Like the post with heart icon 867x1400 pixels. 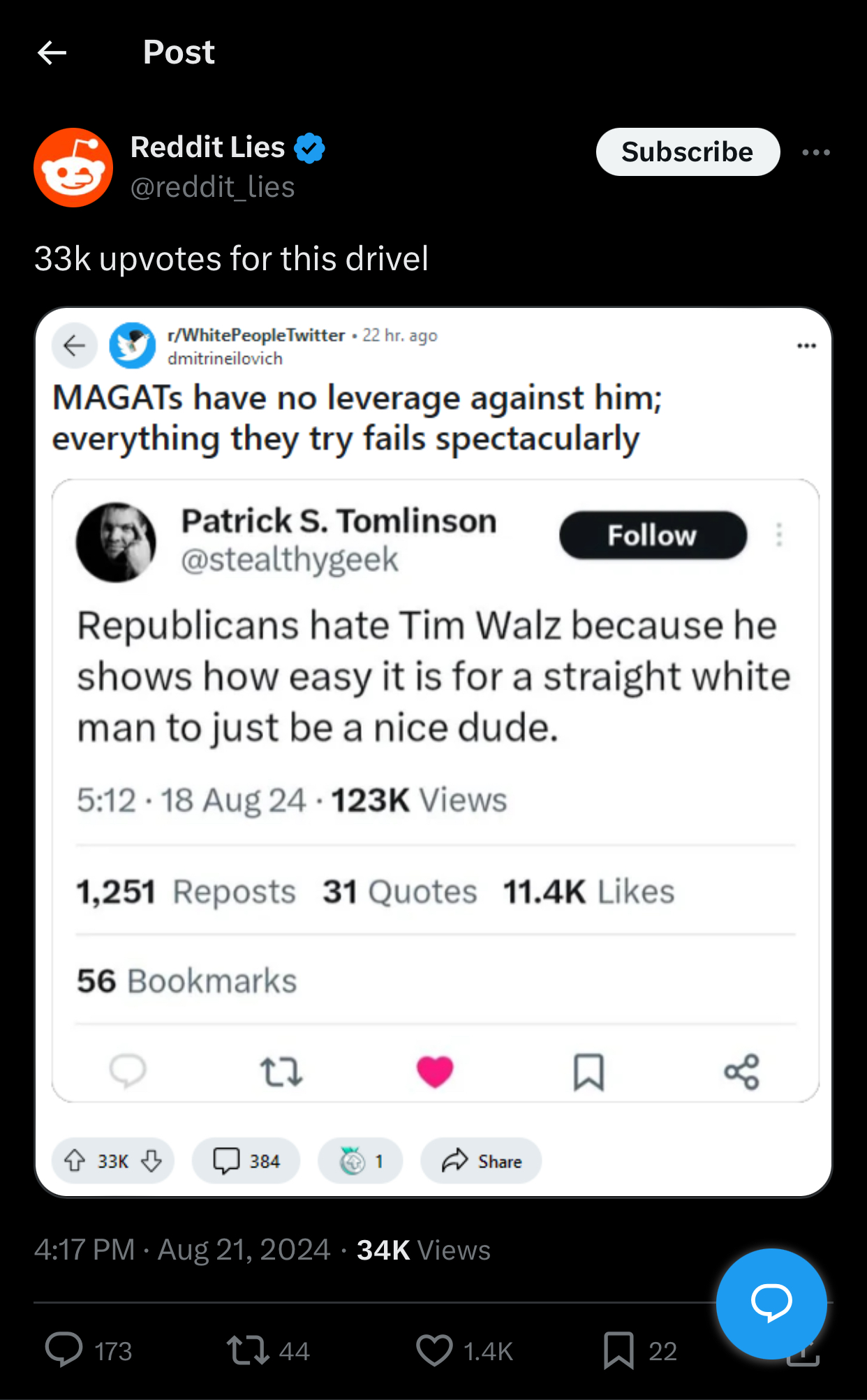coord(434,1349)
